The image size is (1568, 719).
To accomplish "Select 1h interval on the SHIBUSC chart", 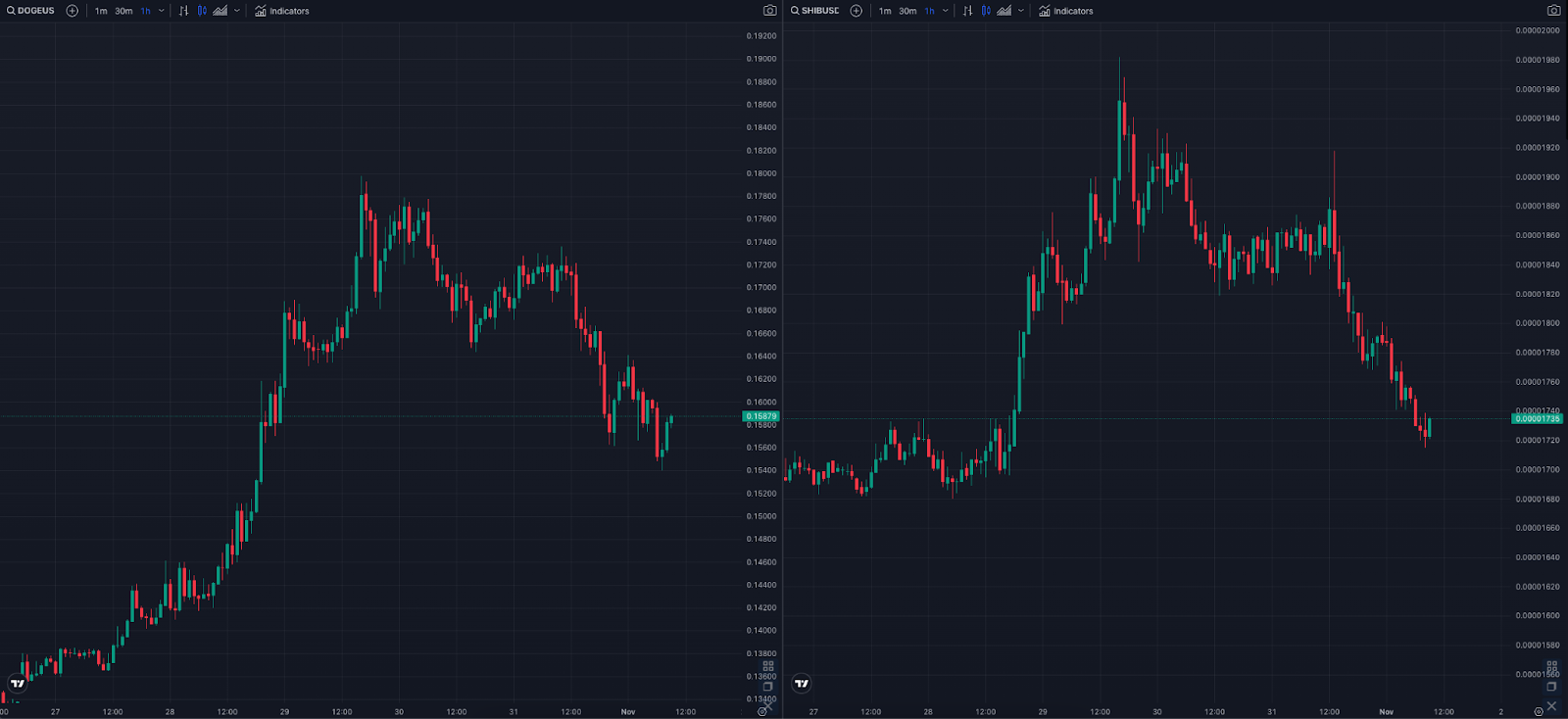I will [930, 11].
